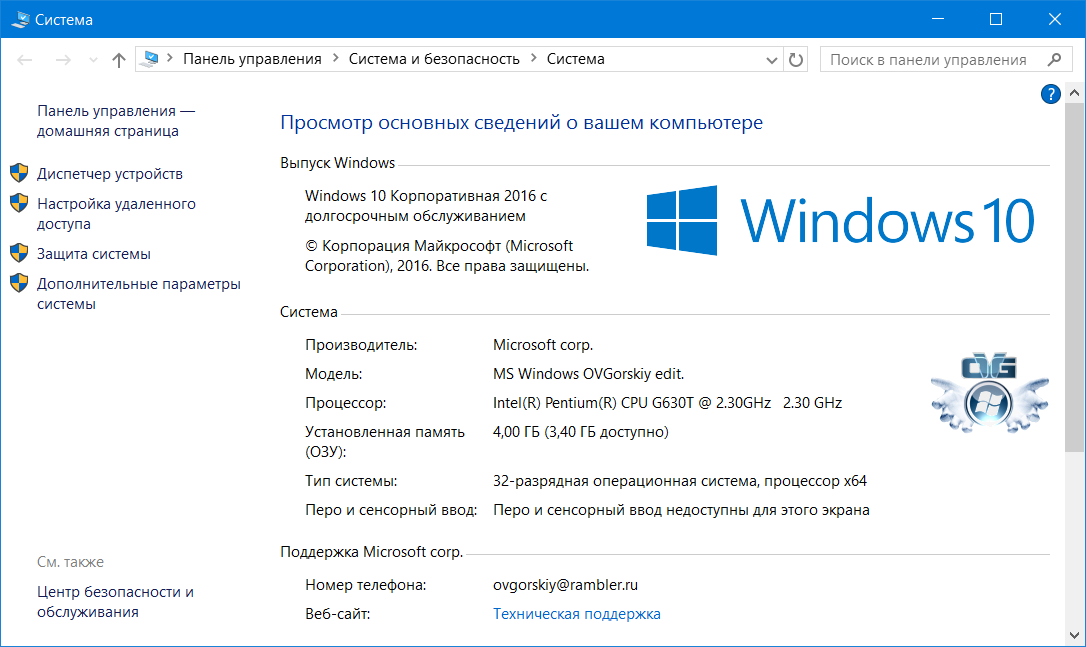Click the blue help question mark icon

1050,94
